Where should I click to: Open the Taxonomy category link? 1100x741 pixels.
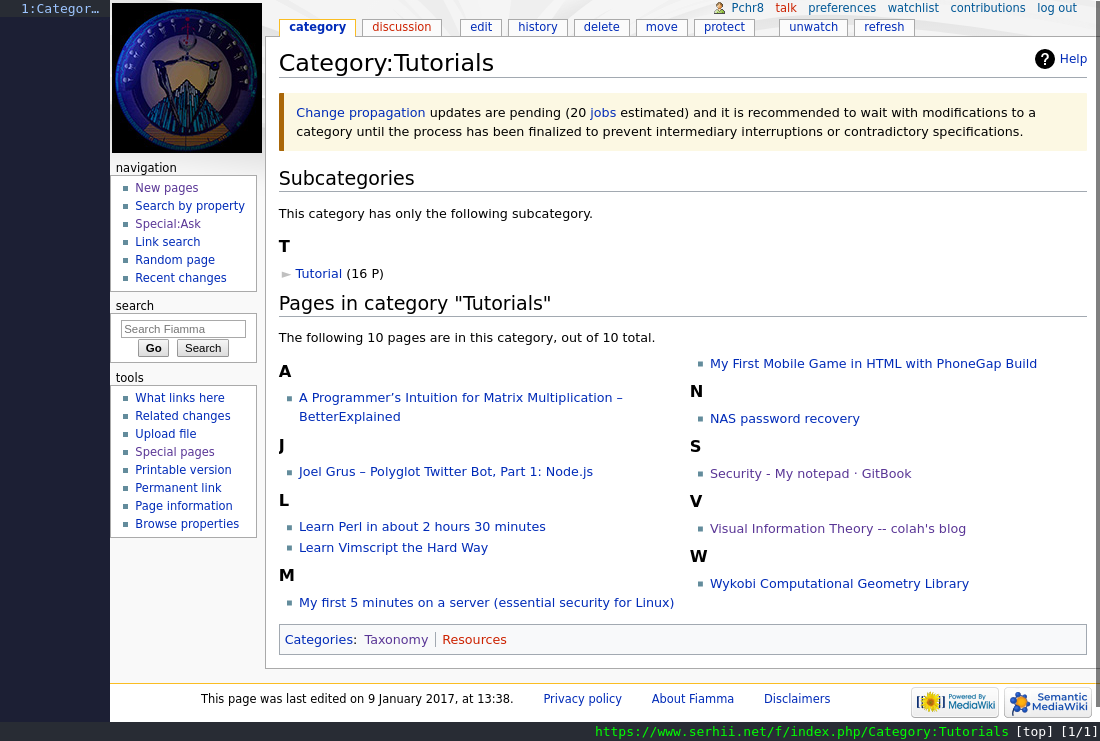[x=396, y=640]
